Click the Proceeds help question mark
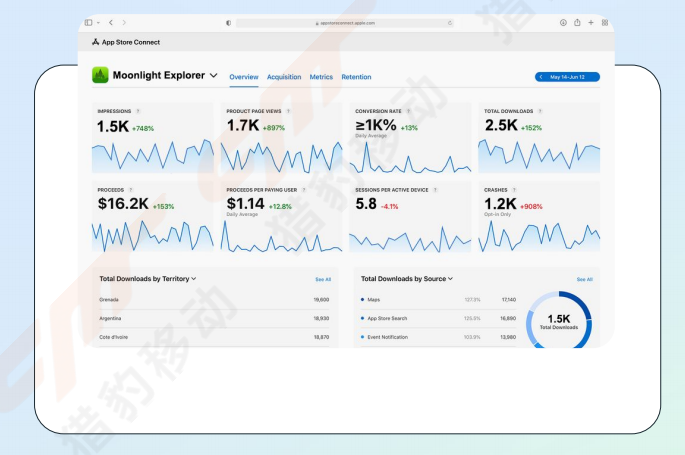This screenshot has height=455, width=685. [x=131, y=190]
